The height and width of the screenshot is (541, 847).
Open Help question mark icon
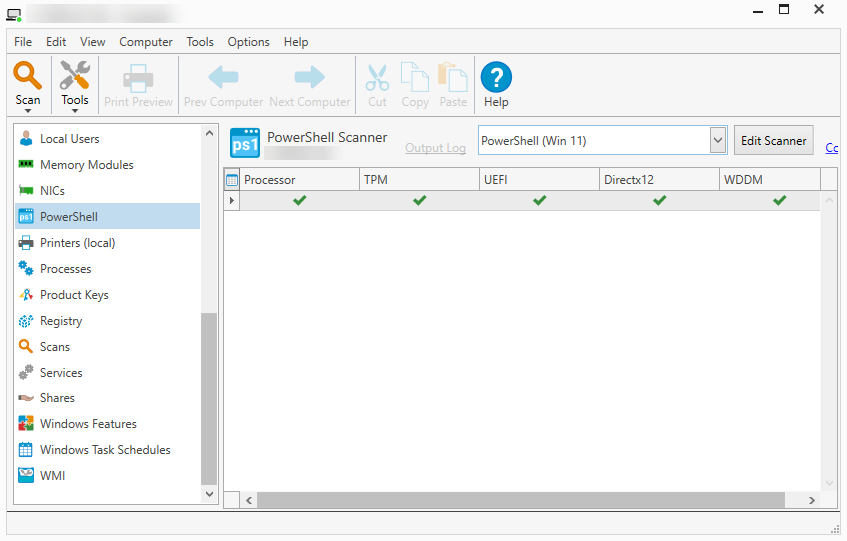pos(496,77)
